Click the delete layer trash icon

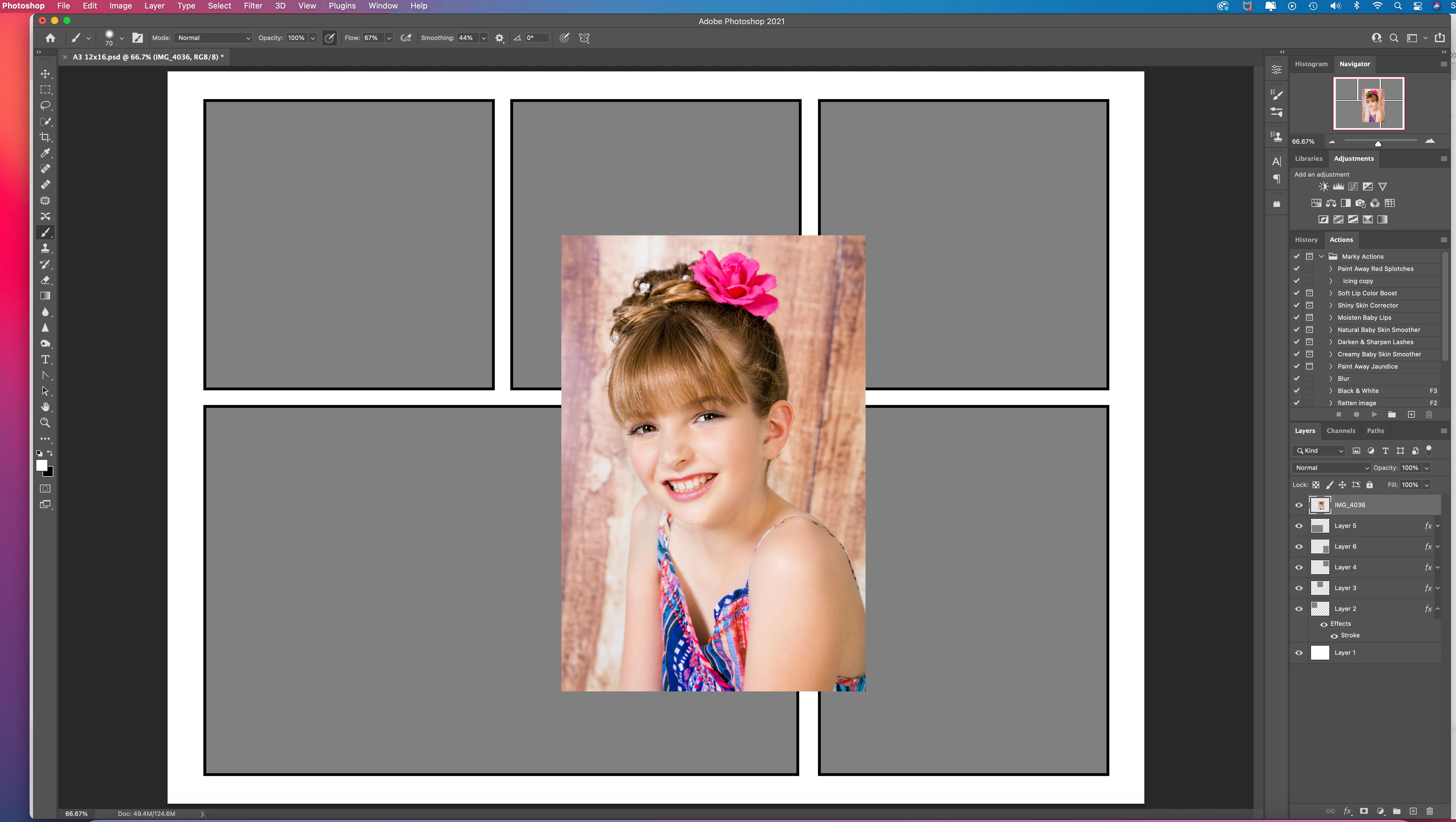(x=1429, y=811)
